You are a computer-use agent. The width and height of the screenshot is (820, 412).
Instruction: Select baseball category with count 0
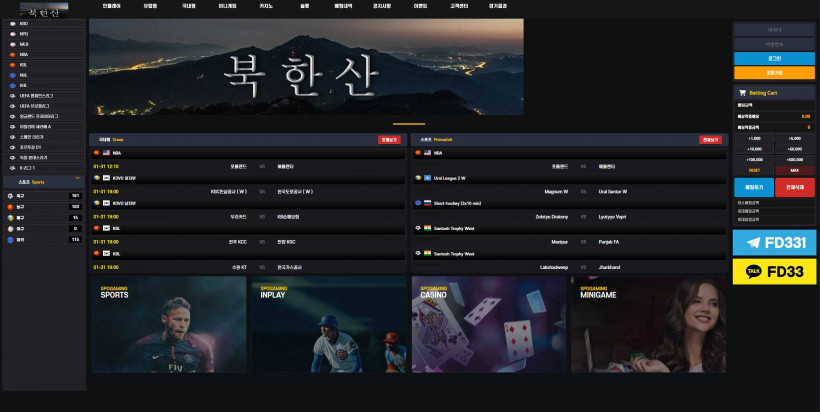point(44,229)
